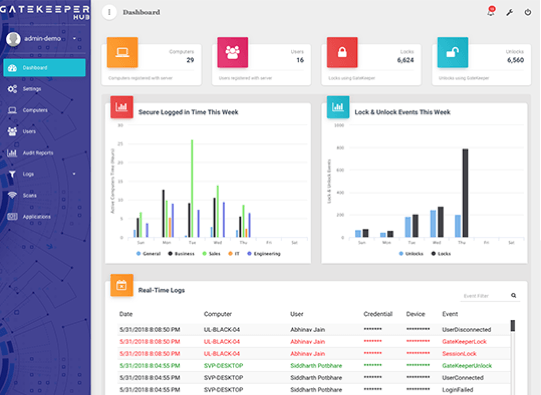The image size is (541, 395).
Task: Click the tall Locks bar on Thursday
Action: 465,193
